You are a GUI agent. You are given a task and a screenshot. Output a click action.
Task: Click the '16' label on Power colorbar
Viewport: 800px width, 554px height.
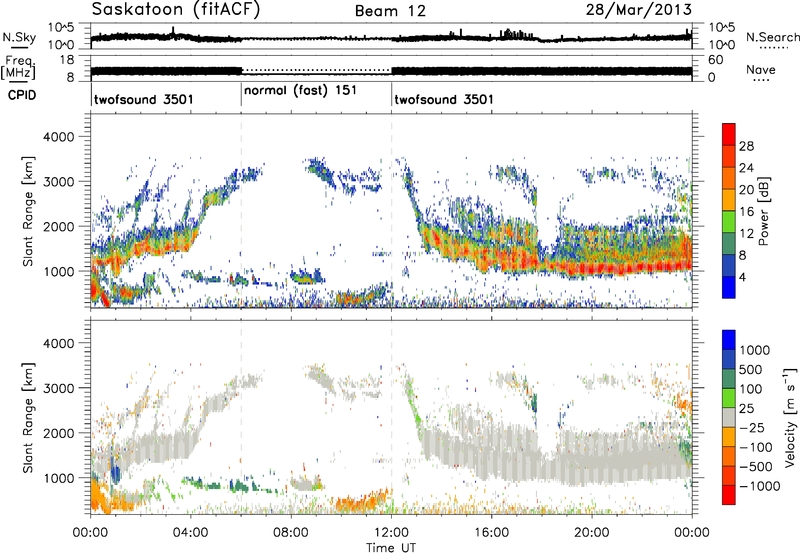pos(746,212)
